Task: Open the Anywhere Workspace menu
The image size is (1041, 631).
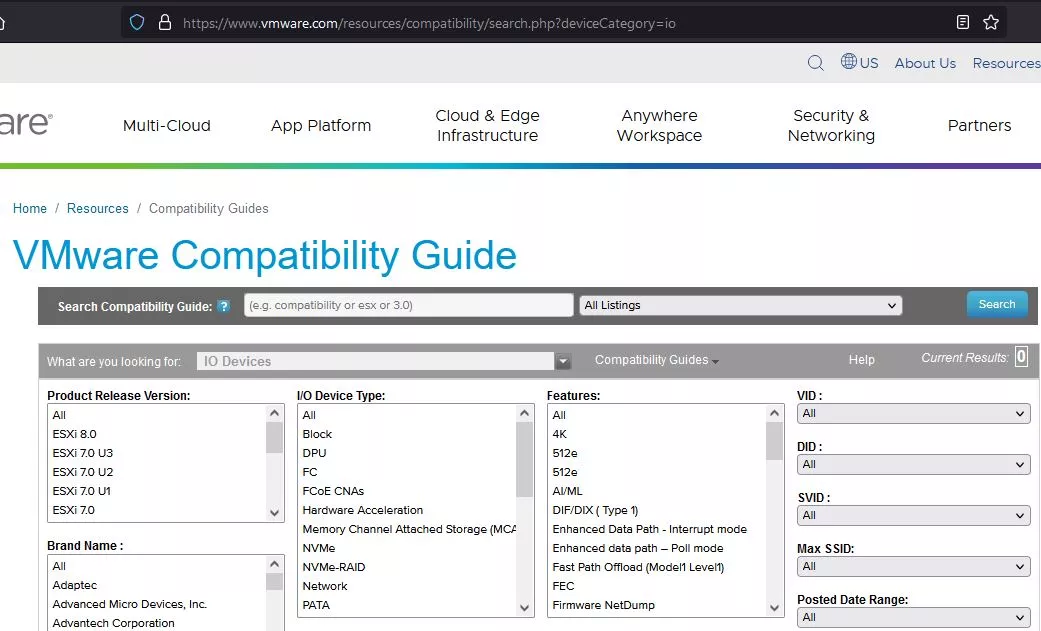Action: (x=659, y=126)
